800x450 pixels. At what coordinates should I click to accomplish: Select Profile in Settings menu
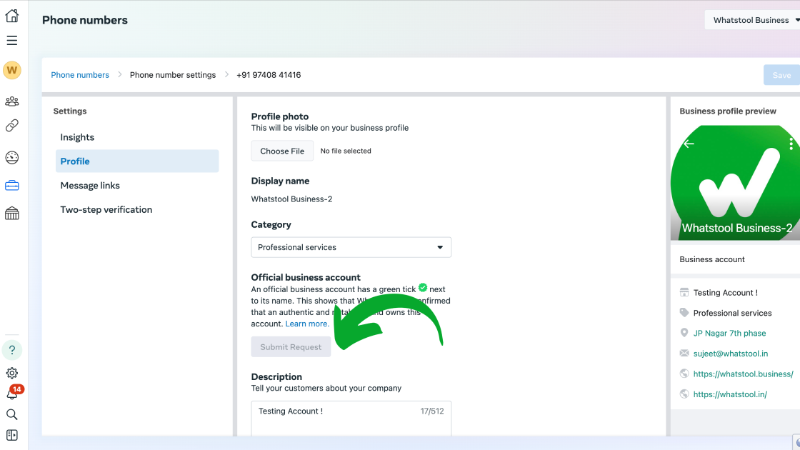(137, 161)
